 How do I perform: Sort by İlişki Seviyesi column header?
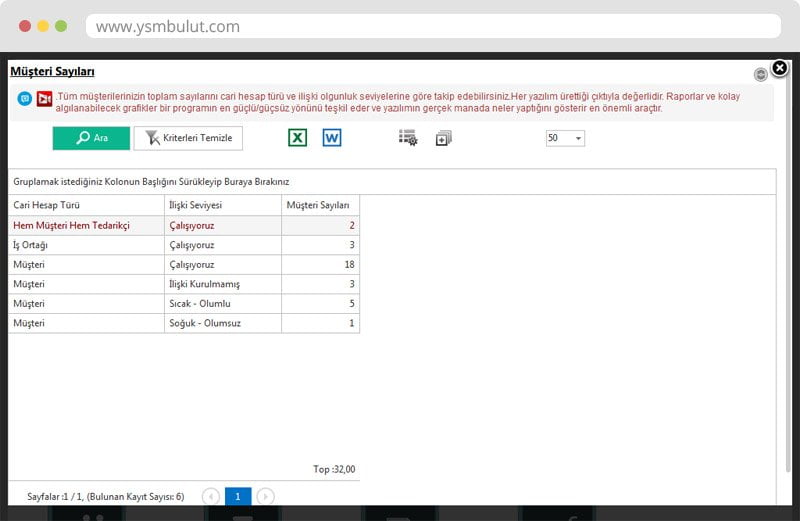click(222, 205)
